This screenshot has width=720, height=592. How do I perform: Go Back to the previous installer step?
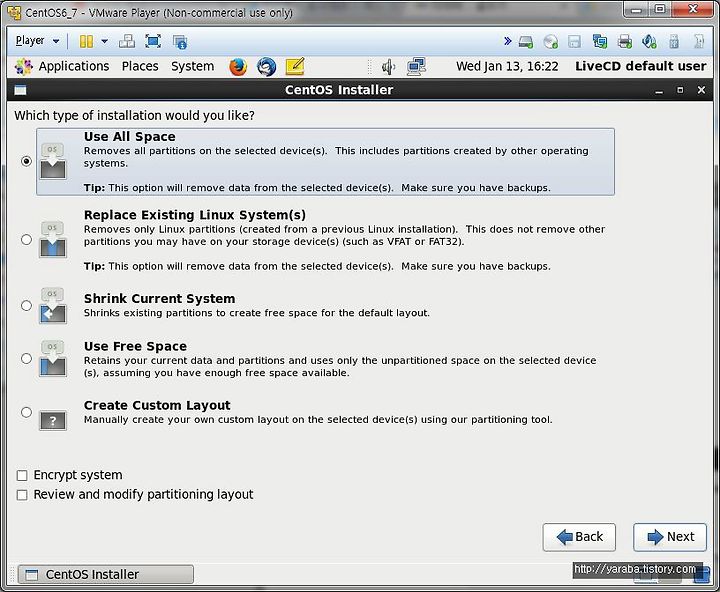coord(579,537)
